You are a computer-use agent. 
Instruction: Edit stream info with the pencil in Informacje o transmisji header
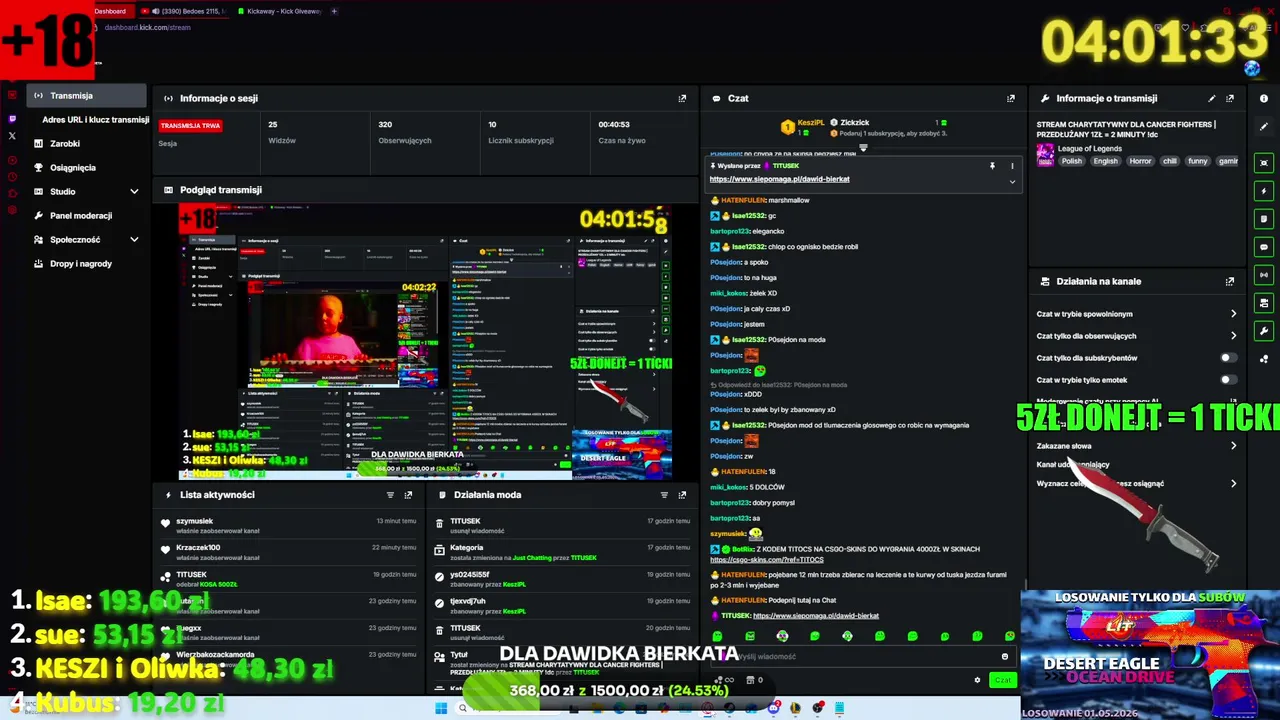(x=1212, y=98)
